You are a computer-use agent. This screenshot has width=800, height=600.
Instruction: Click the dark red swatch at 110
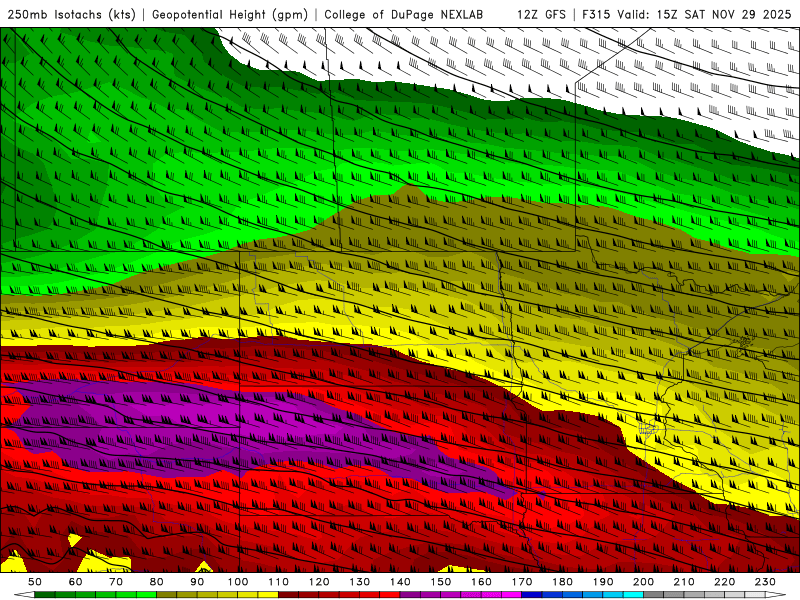tap(289, 595)
